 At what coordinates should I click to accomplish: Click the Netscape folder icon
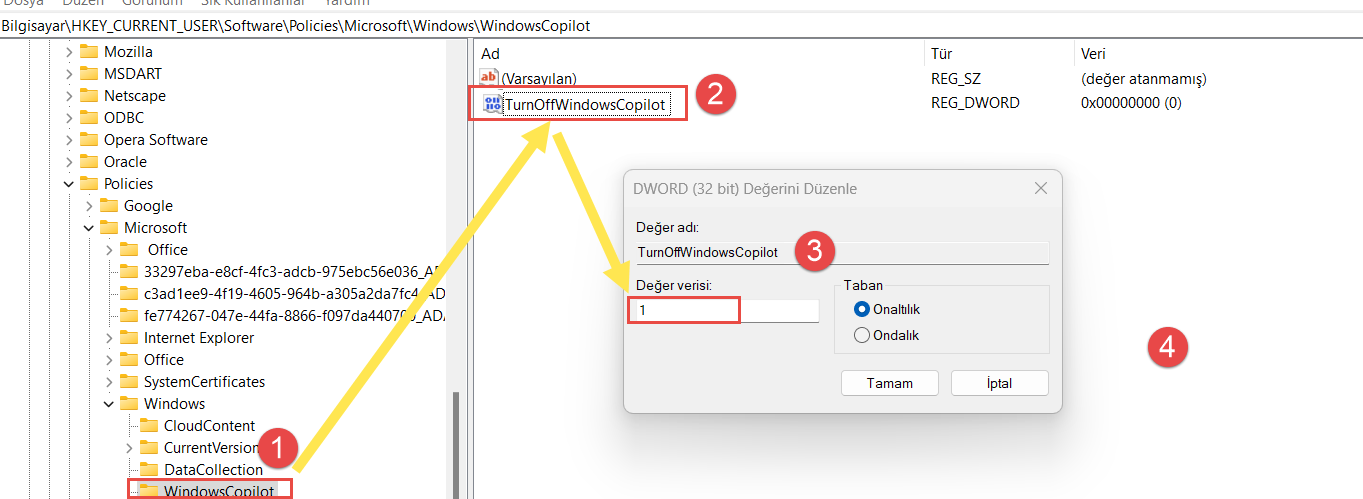point(89,96)
